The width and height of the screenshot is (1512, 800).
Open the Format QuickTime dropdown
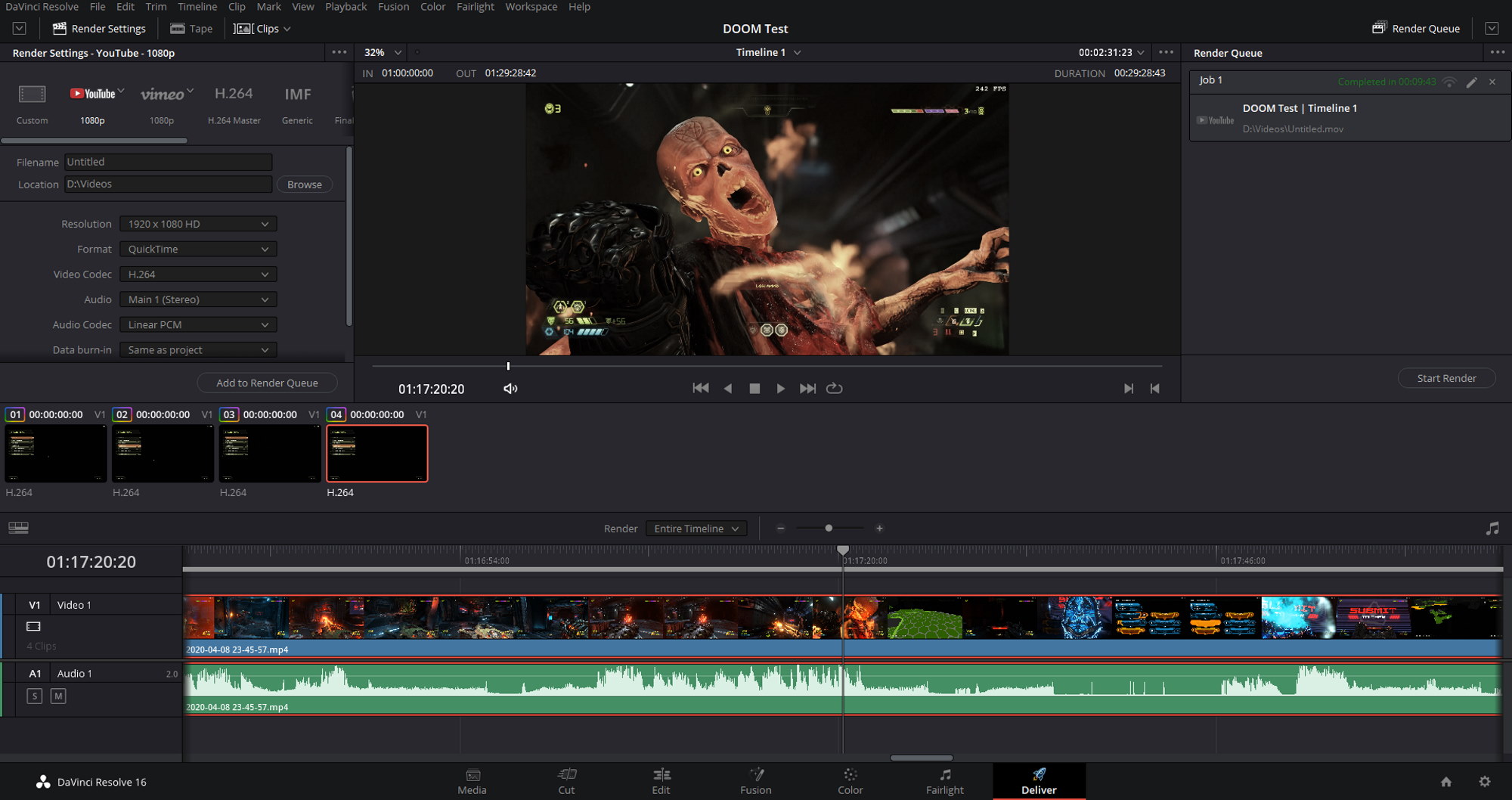pos(198,249)
